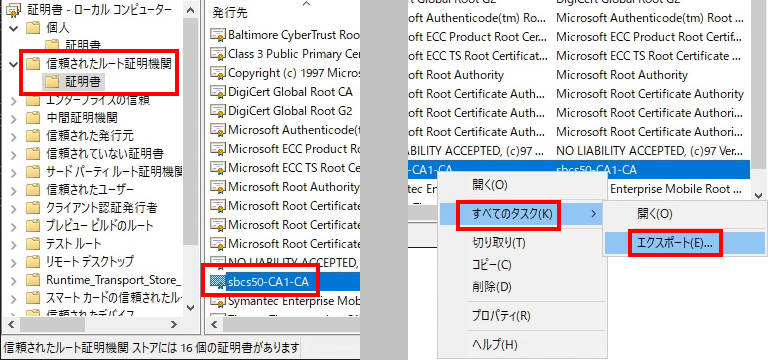Expand the クライアント認証発行者 tree node
Image resolution: width=768 pixels, height=360 pixels.
[x=13, y=208]
